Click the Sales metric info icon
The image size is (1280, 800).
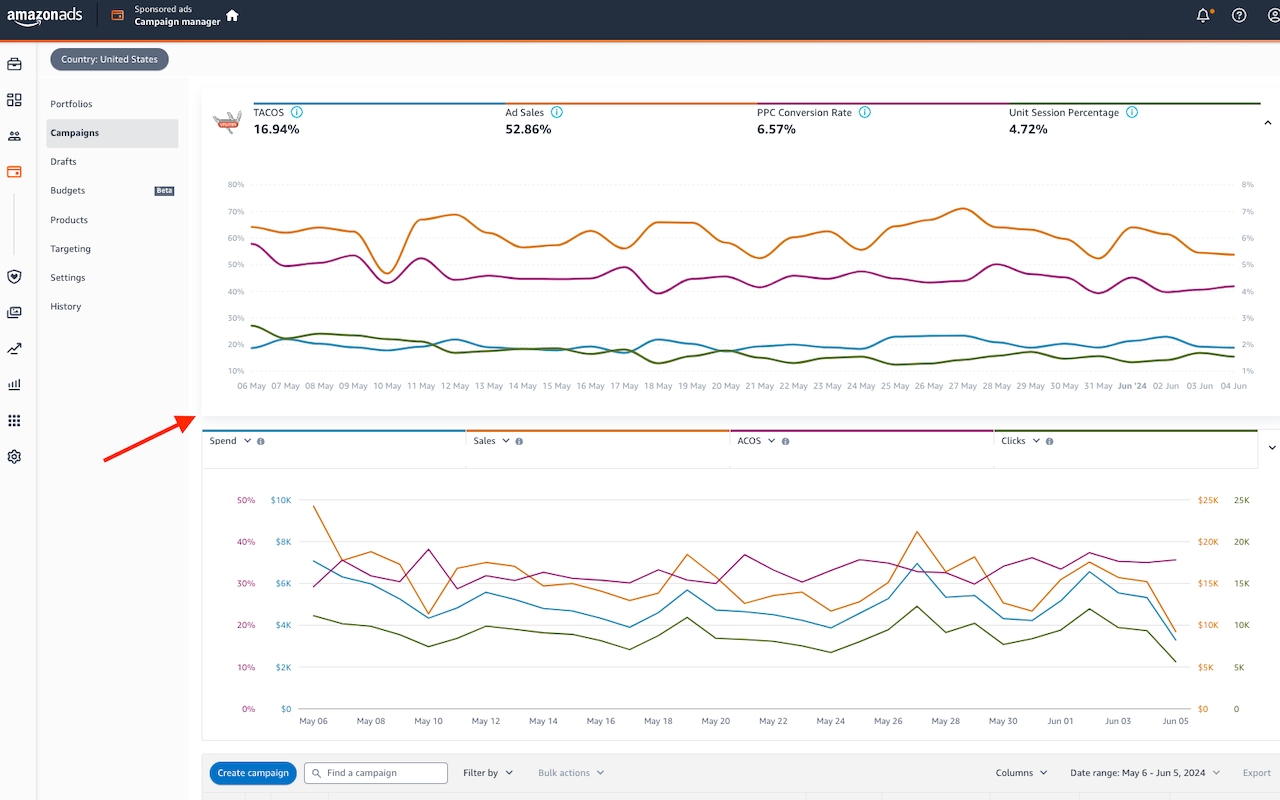[519, 441]
